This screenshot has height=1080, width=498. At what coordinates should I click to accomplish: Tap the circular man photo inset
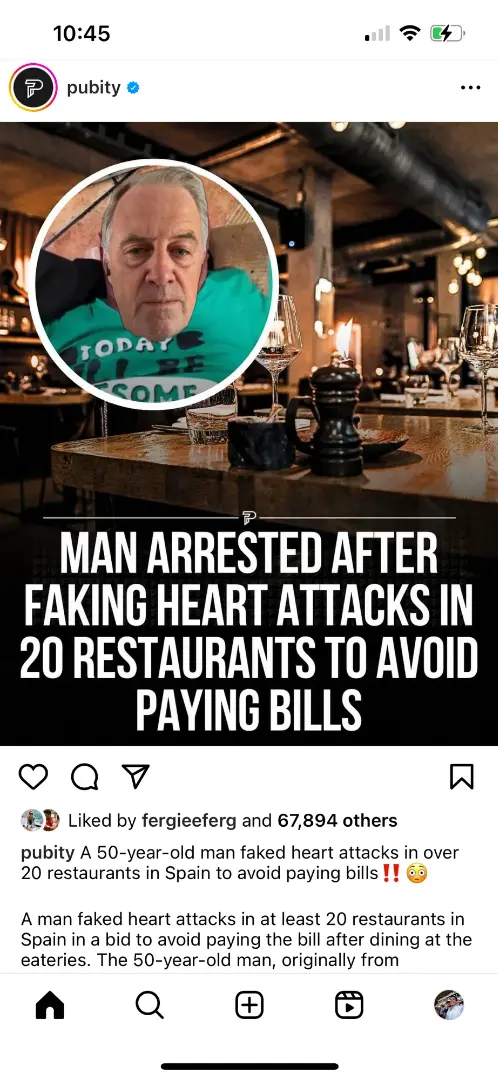pyautogui.click(x=154, y=284)
